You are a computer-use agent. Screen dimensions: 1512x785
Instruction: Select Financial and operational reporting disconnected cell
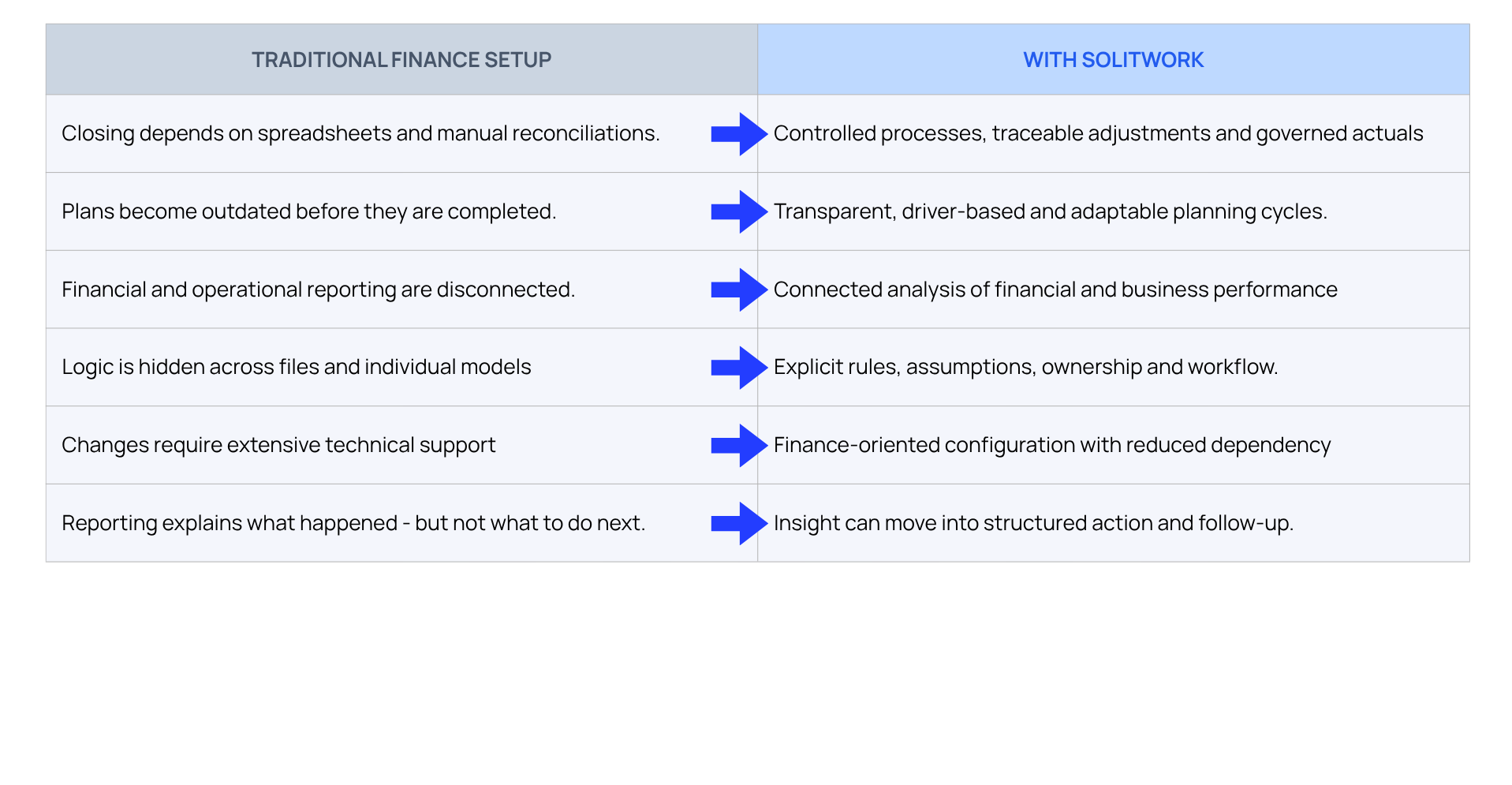pos(401,290)
